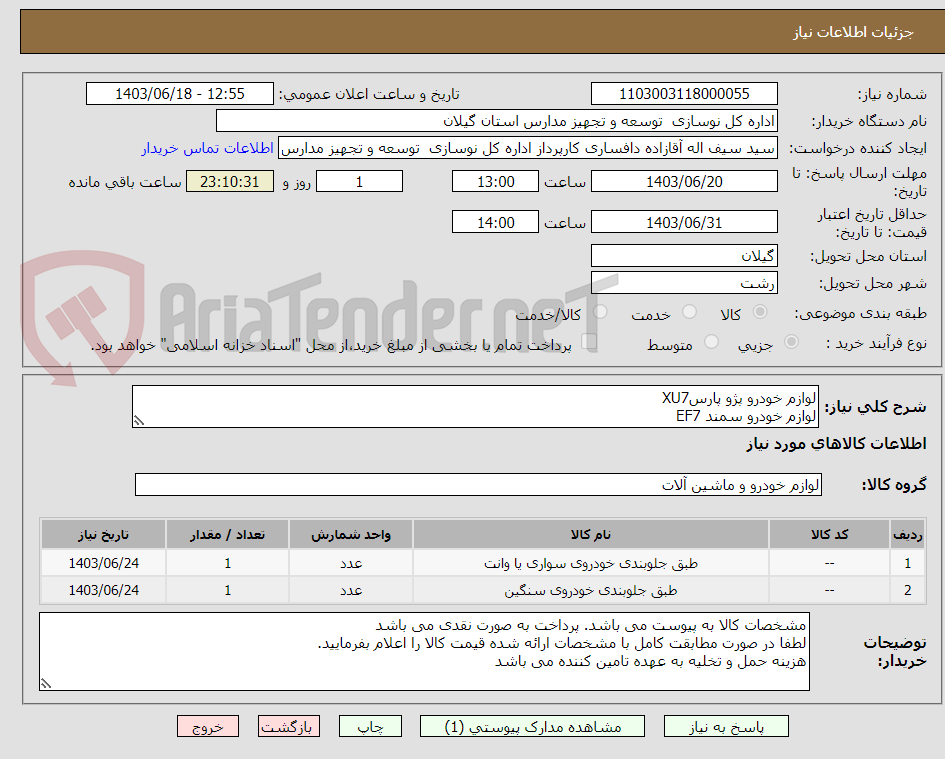Click row طبق جلوبندی خودروی سواری یا وانت
This screenshot has width=945, height=759.
(483, 563)
